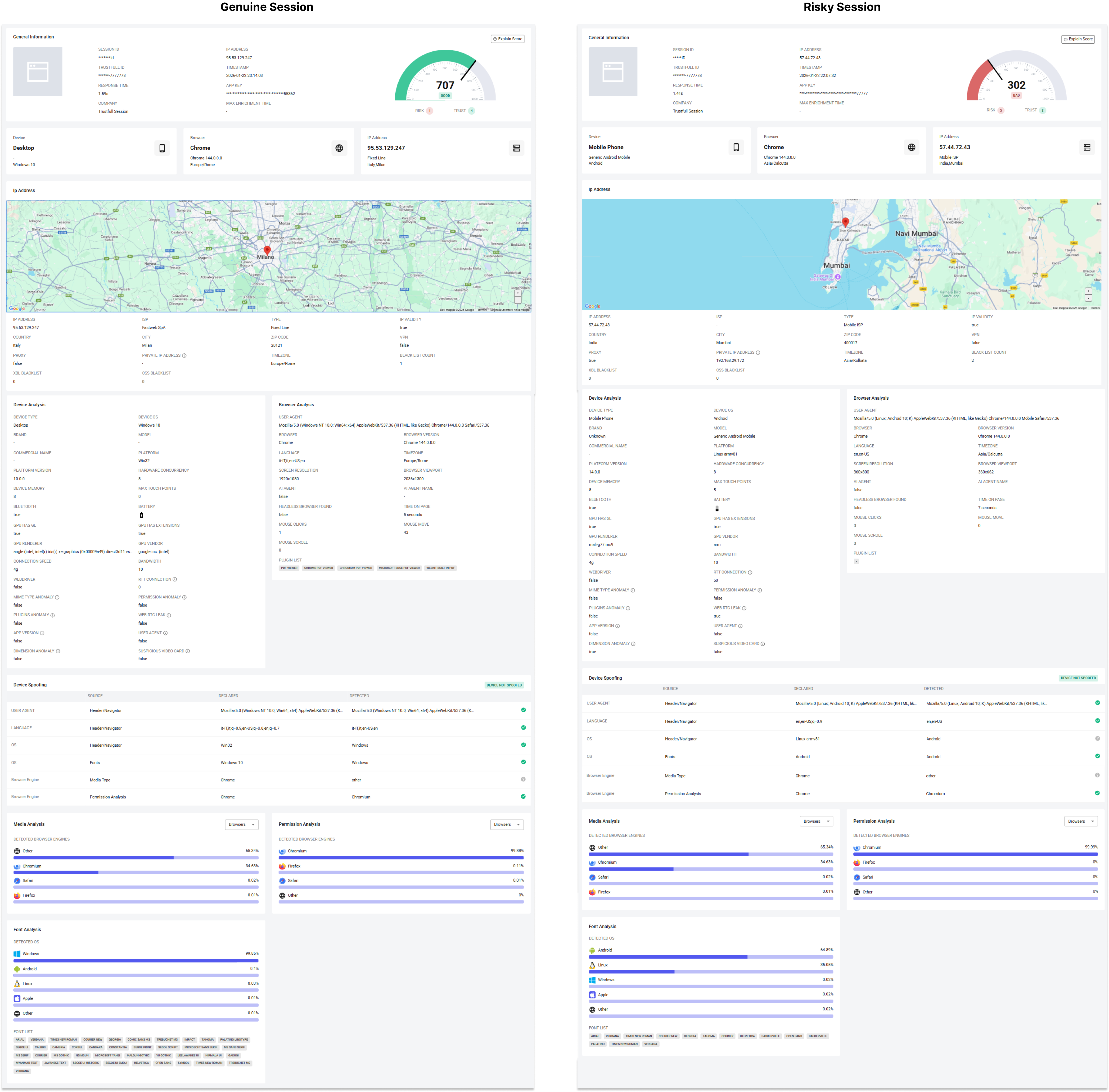Click server icon in the 95.53.129.247 IP card
This screenshot has width=1109, height=1092.
click(x=516, y=148)
